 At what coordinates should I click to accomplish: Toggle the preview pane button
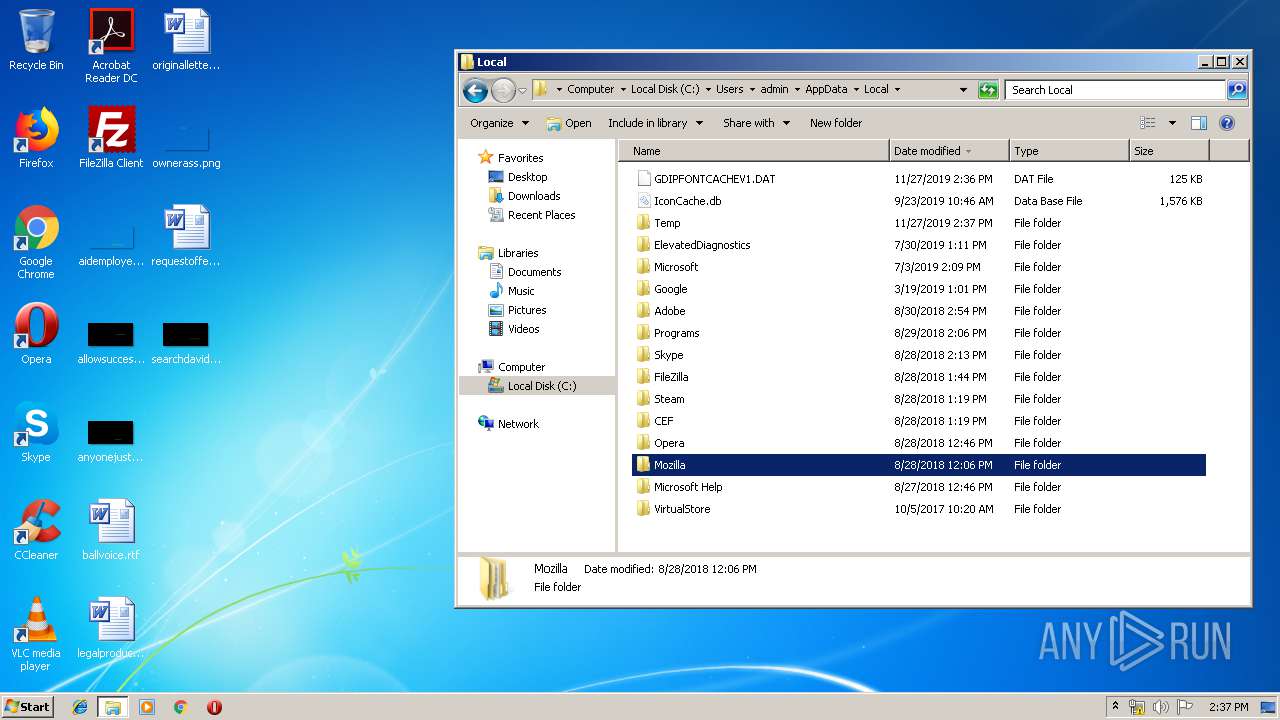1199,123
